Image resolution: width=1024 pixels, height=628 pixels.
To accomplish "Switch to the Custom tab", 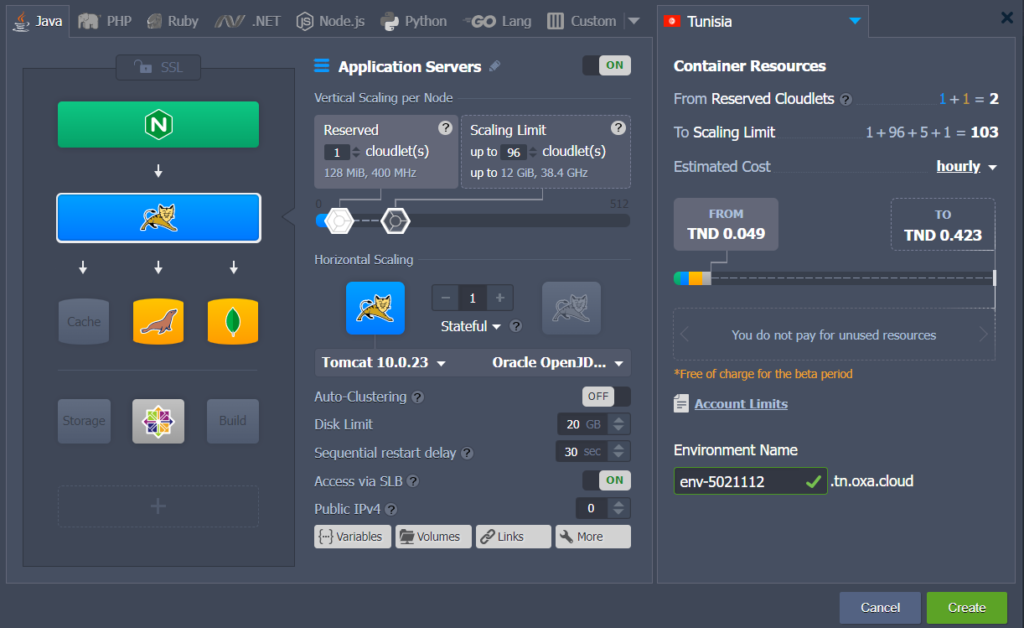I will point(581,21).
